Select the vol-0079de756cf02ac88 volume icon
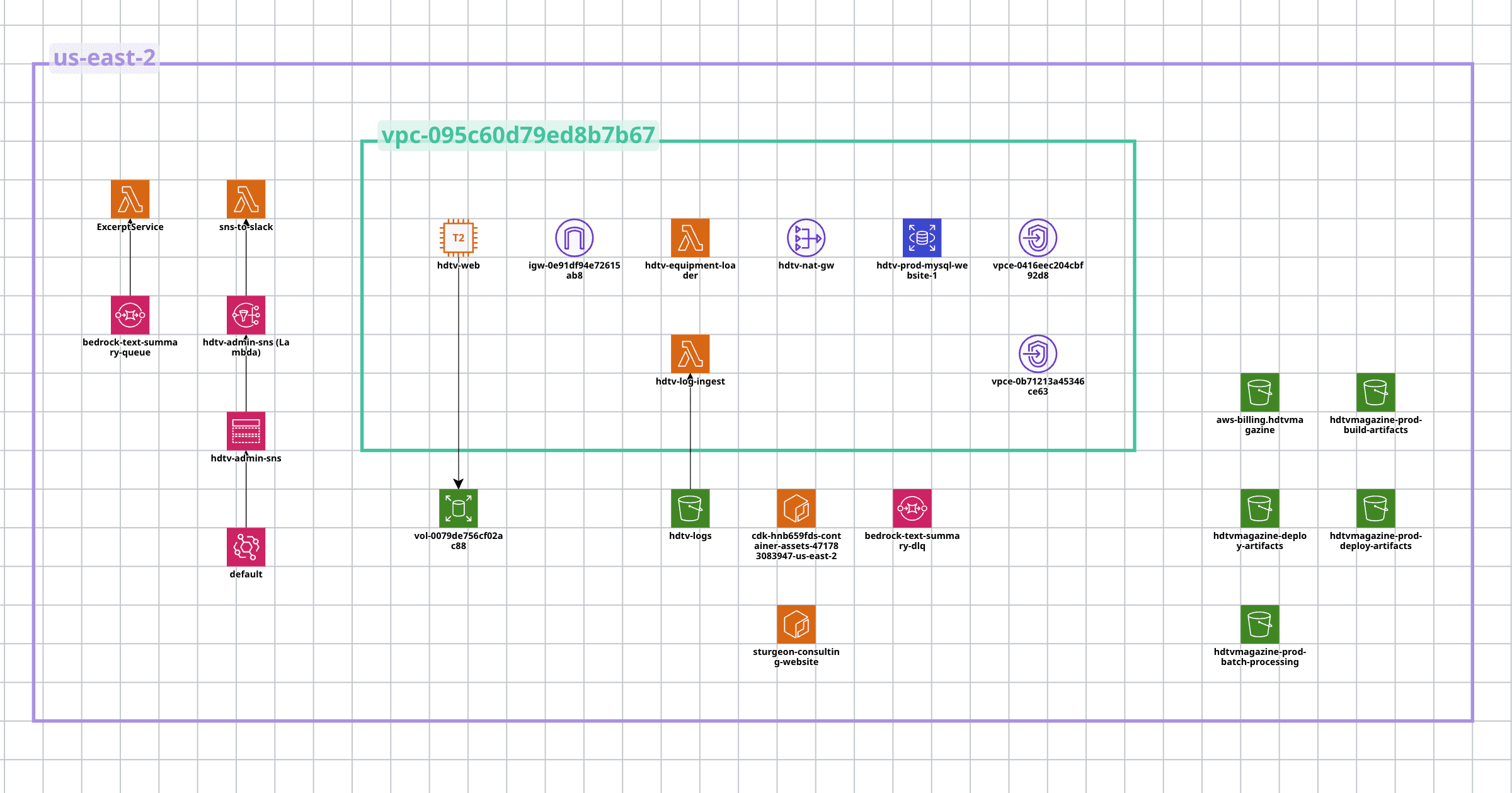The image size is (1512, 793). pyautogui.click(x=458, y=508)
